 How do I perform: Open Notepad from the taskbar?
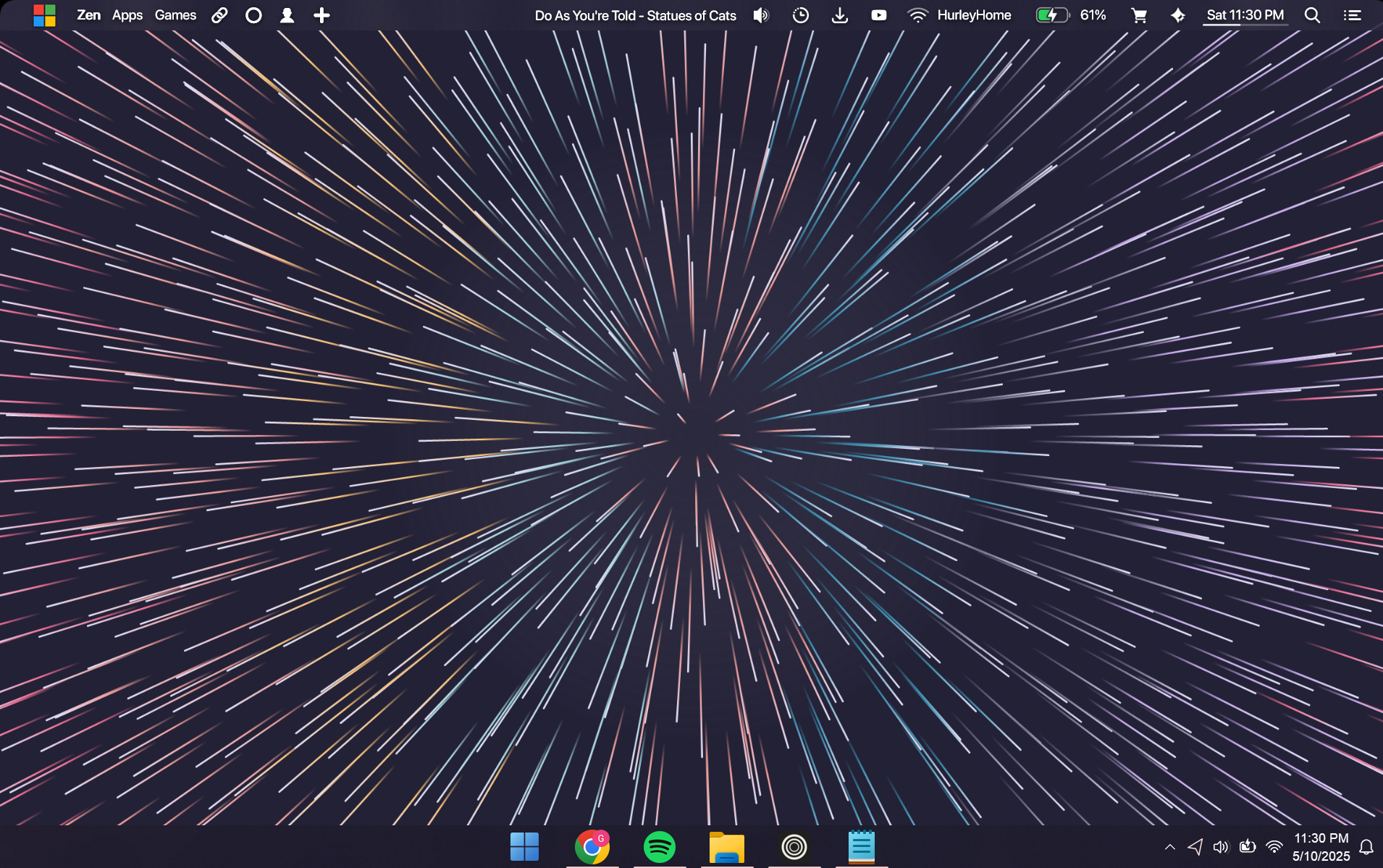coord(862,846)
